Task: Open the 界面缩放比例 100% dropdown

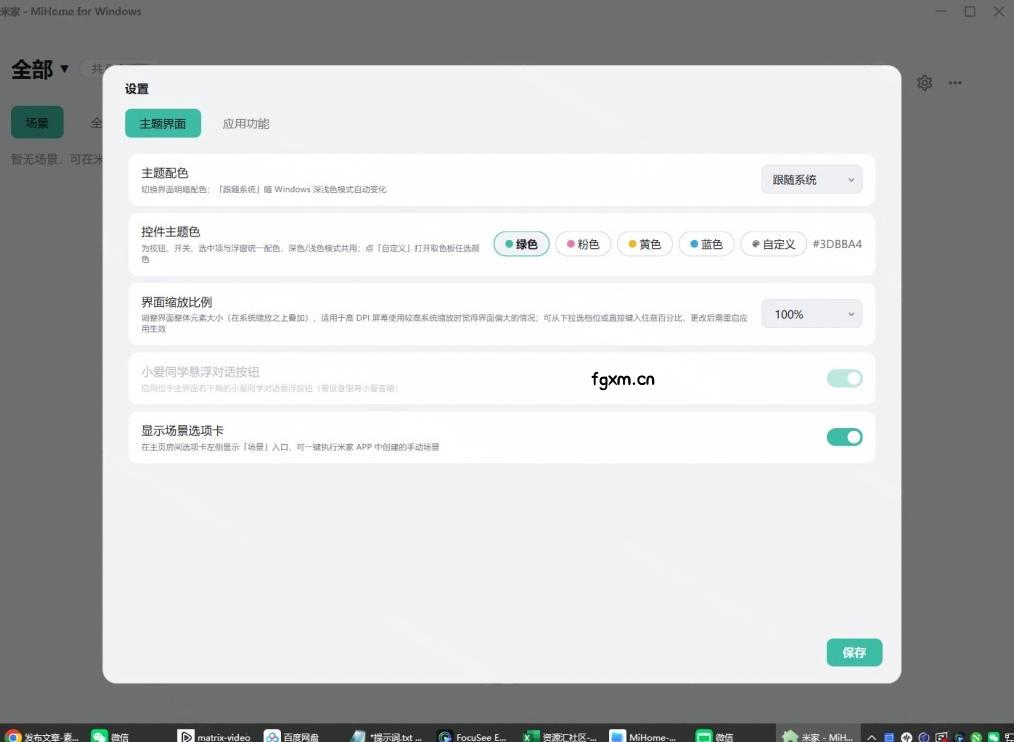Action: coord(812,314)
